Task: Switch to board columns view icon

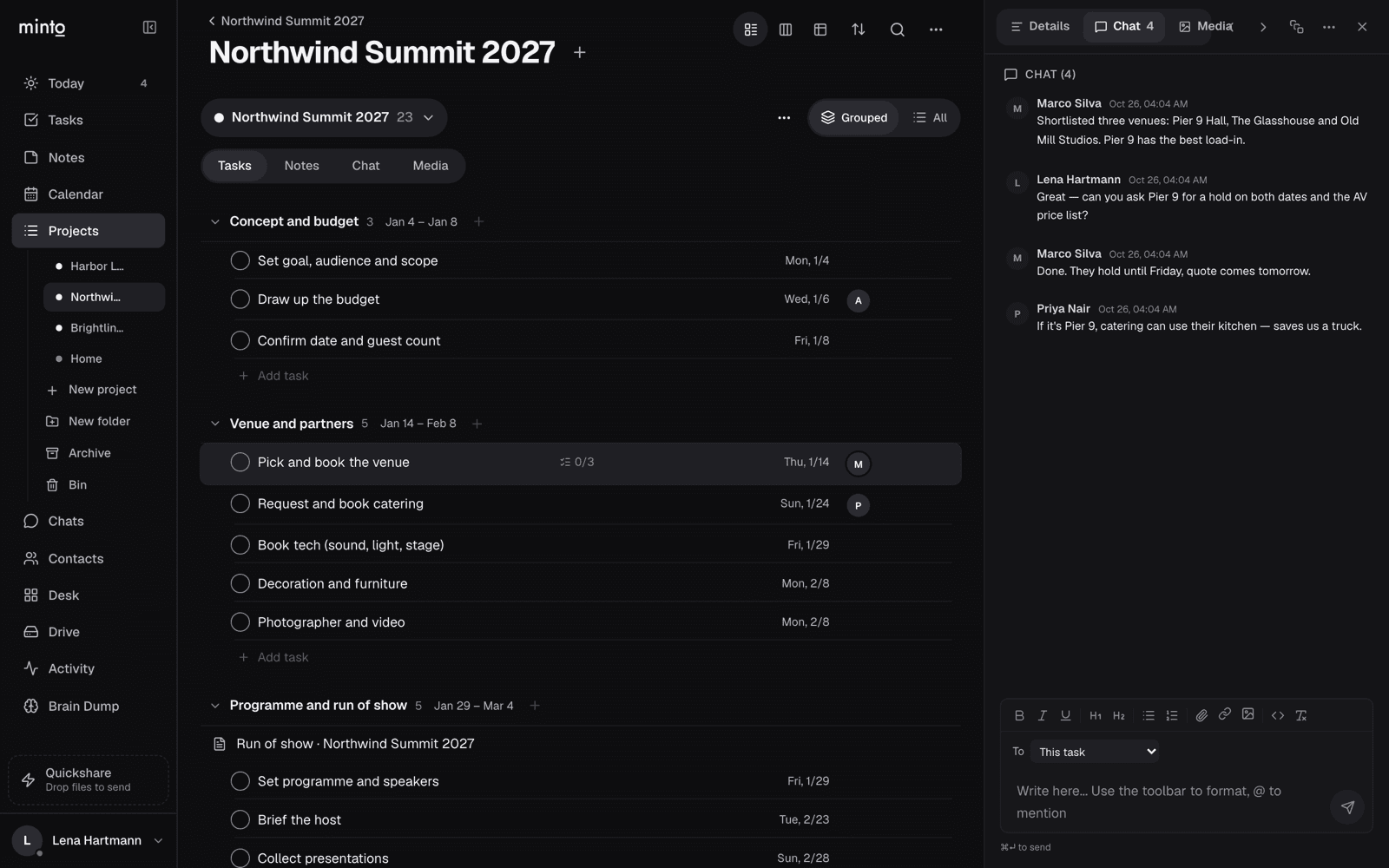Action: 786,30
